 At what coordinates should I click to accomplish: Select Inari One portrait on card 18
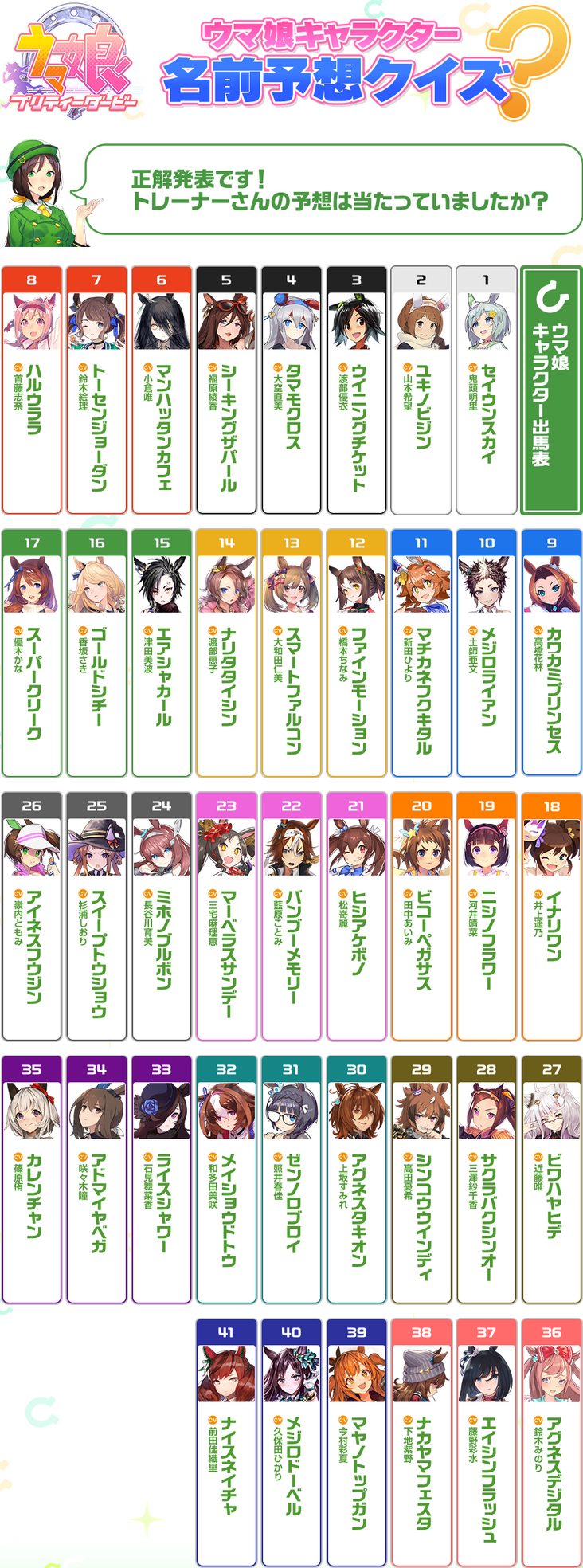click(x=551, y=847)
